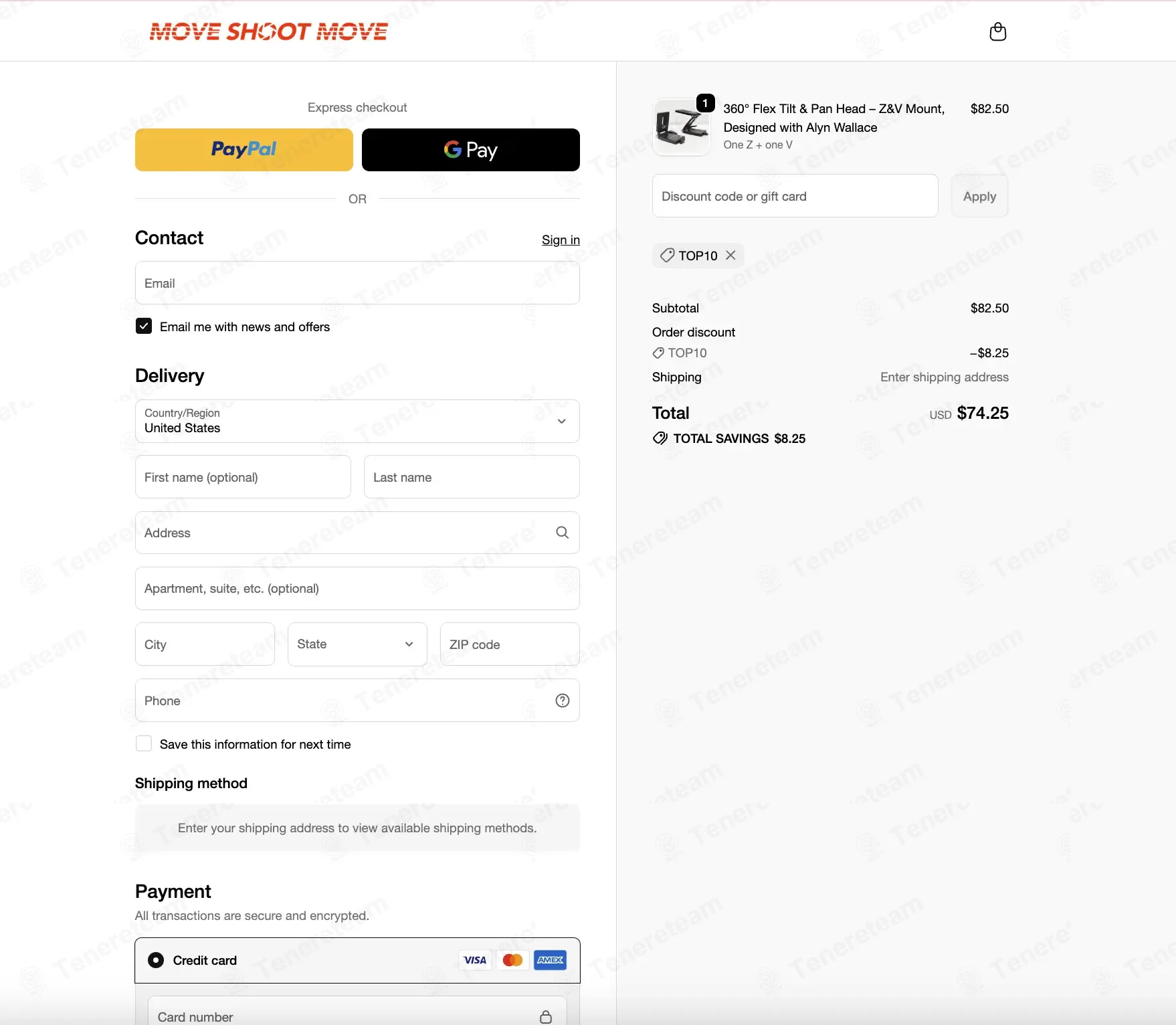The image size is (1176, 1025).
Task: Focus the First name (optional) field
Action: [x=243, y=477]
